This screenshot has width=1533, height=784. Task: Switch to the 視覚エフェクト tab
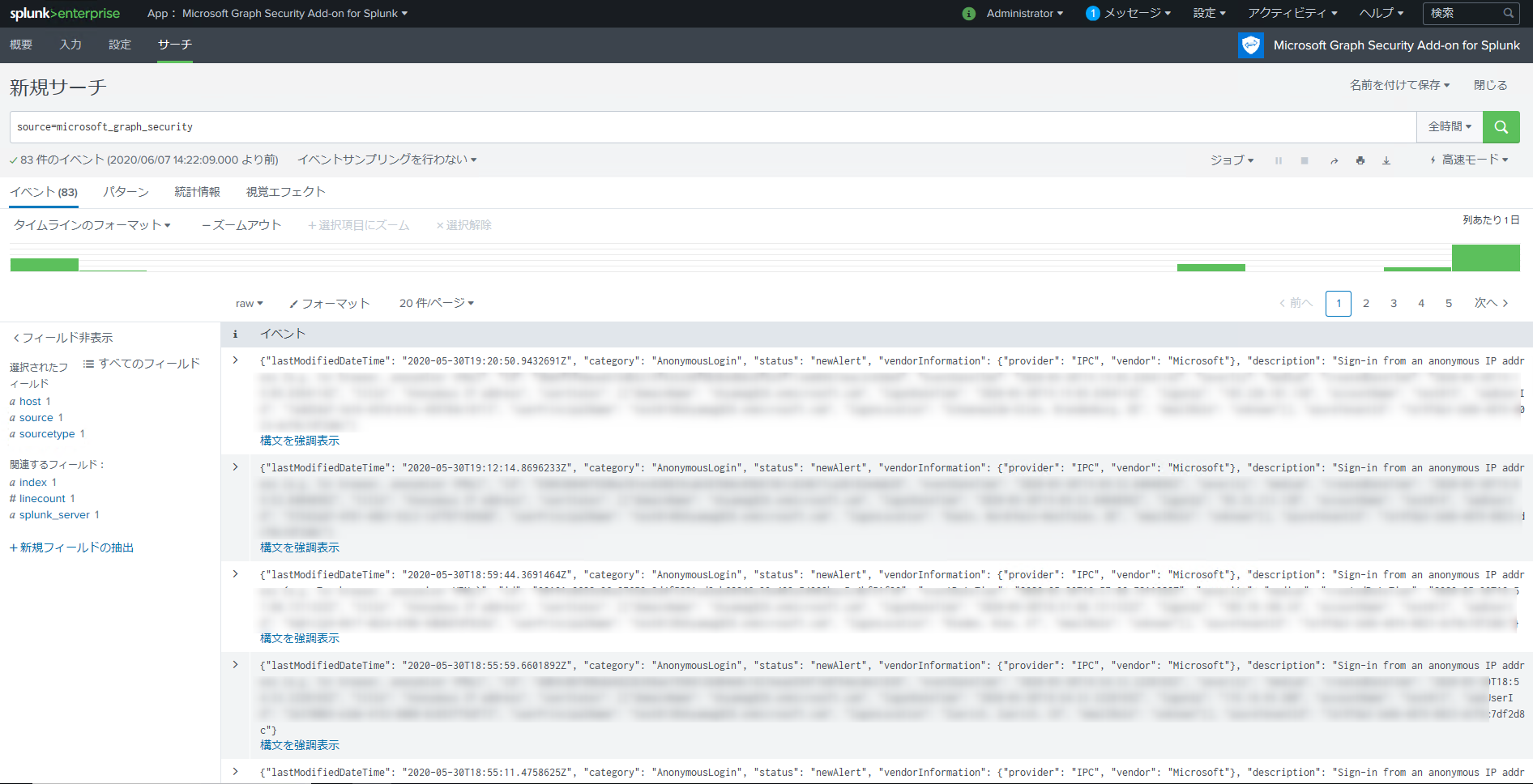[286, 192]
